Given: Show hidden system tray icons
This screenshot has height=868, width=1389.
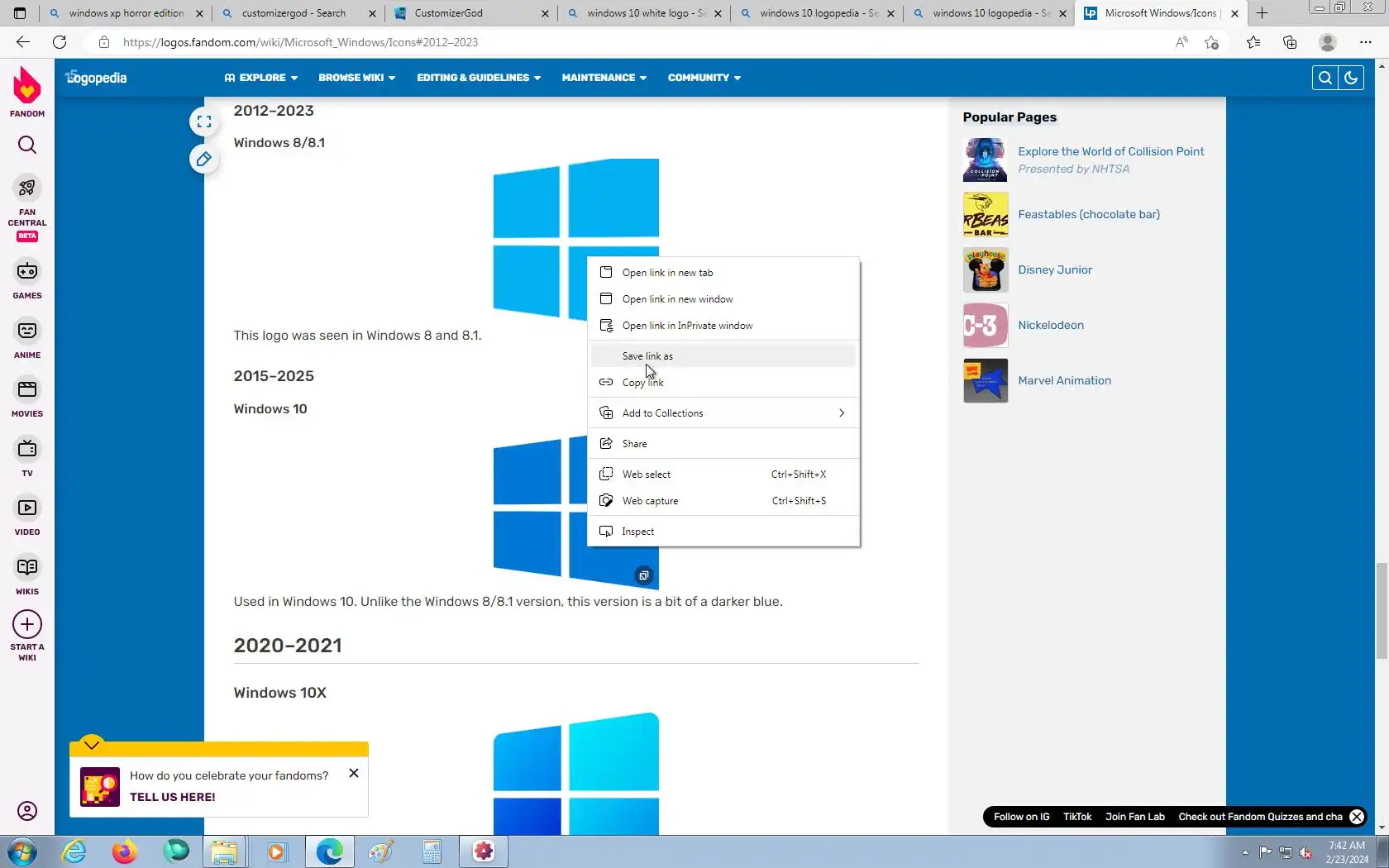Looking at the screenshot, I should pos(1245,852).
